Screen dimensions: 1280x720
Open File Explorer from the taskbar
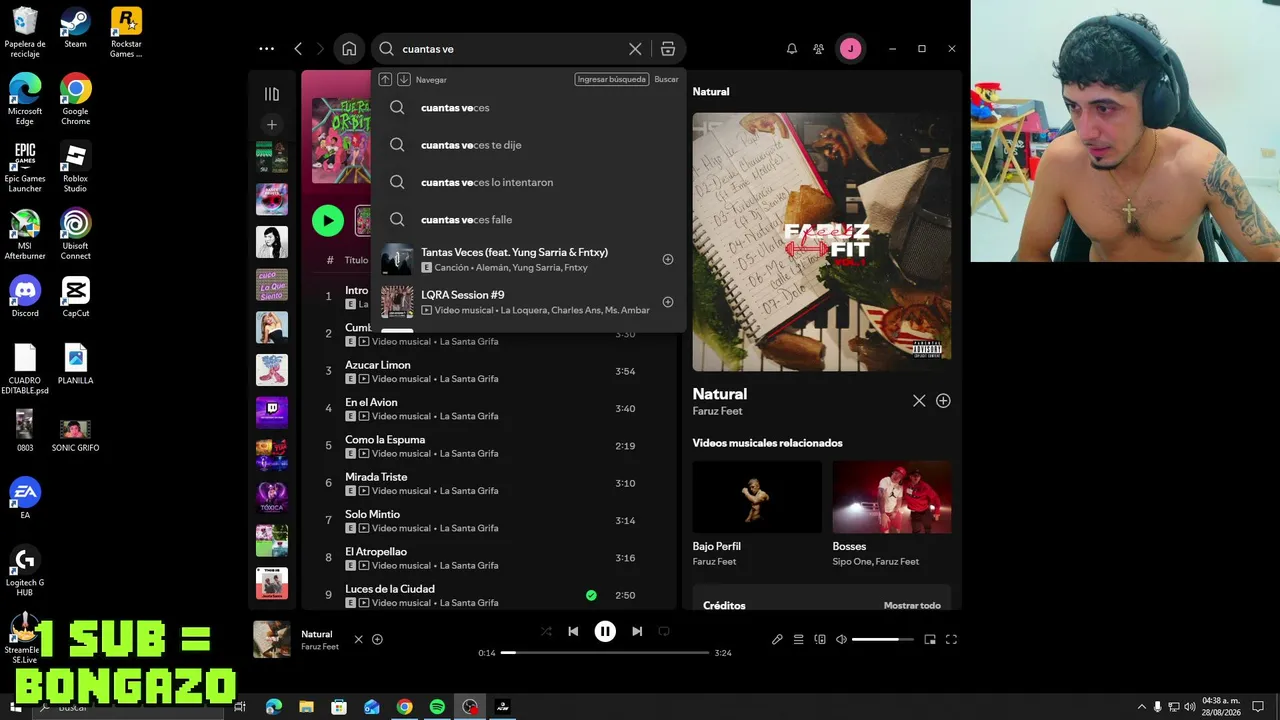point(306,707)
